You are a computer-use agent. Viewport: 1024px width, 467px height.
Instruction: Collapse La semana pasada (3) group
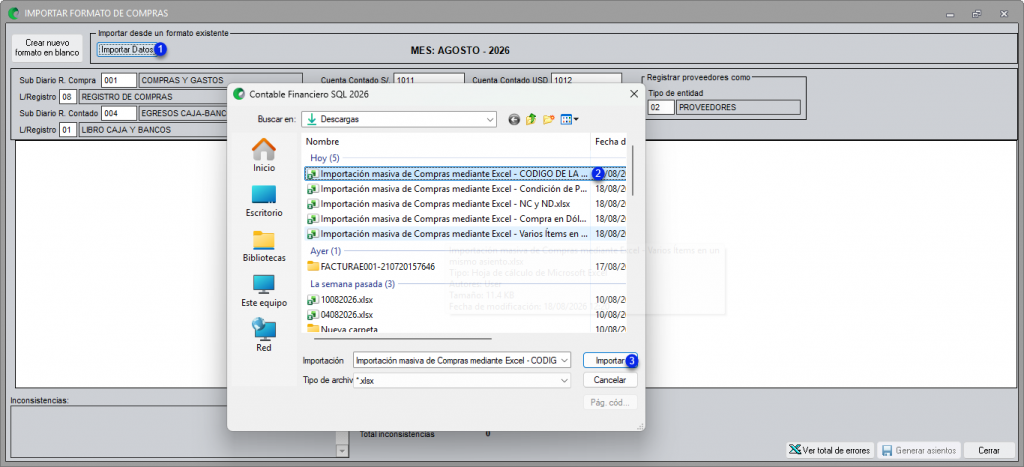pos(352,284)
